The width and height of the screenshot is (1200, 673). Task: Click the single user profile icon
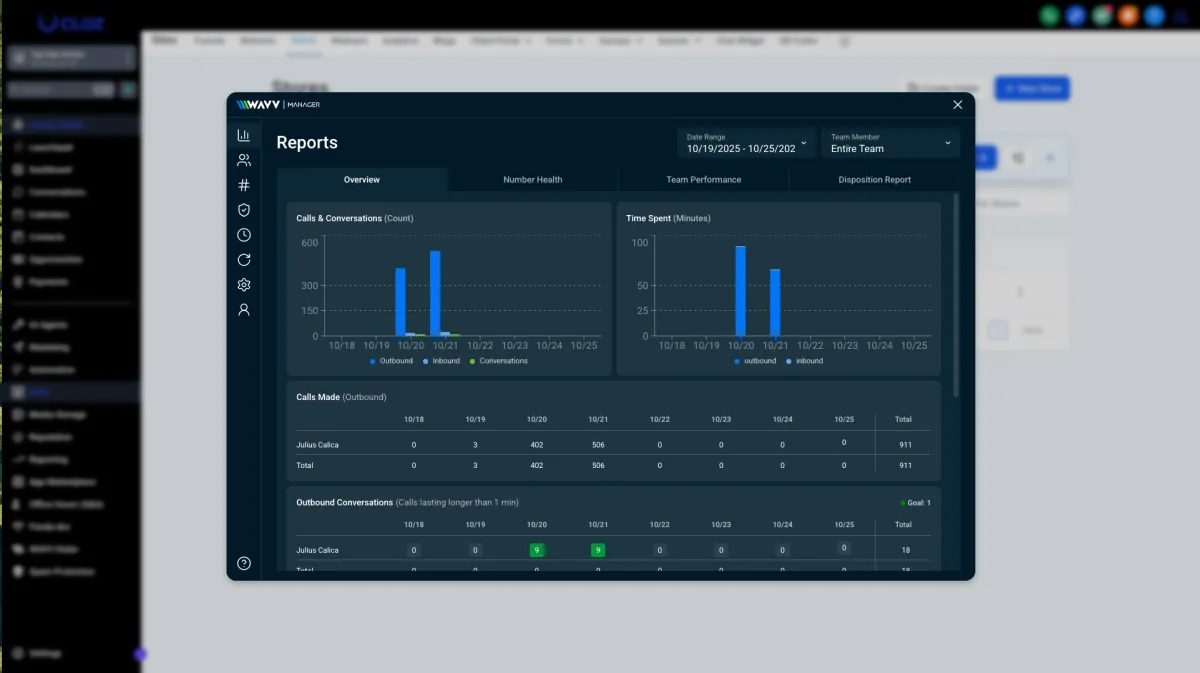(243, 310)
